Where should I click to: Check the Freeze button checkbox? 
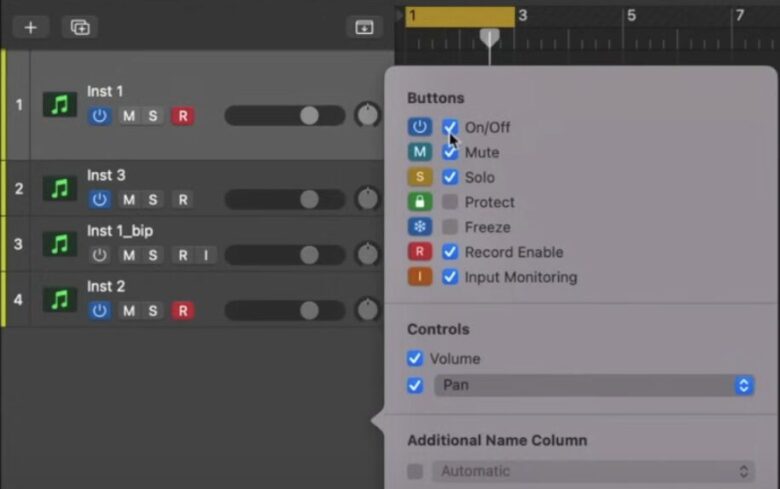(x=450, y=227)
